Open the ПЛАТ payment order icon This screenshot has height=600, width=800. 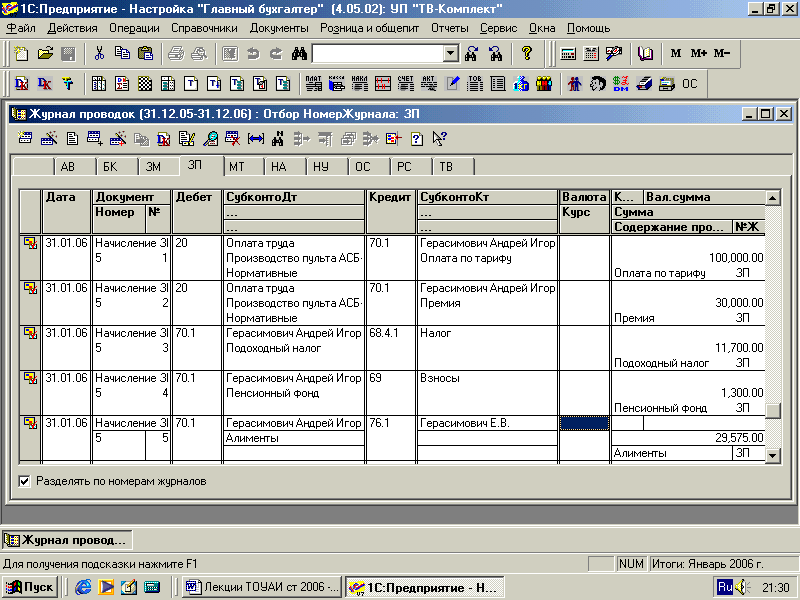point(314,84)
